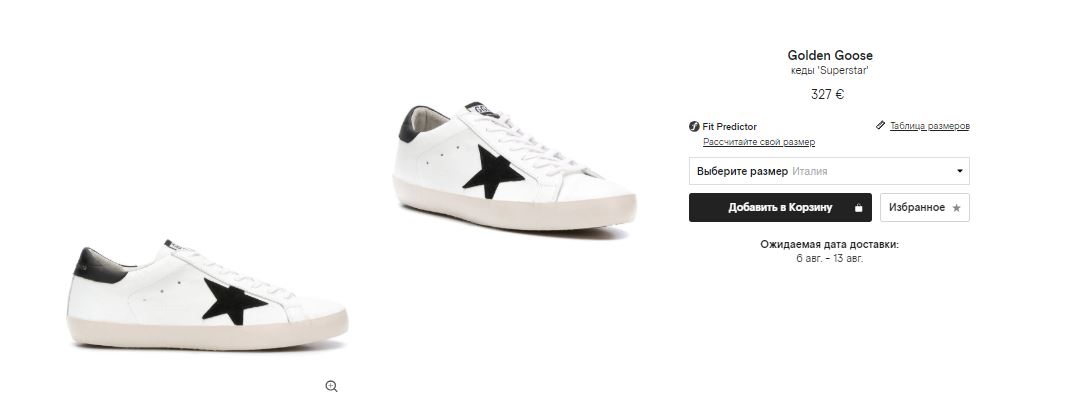Click the кеды 'Superstar' product title
The image size is (1075, 401).
click(829, 71)
